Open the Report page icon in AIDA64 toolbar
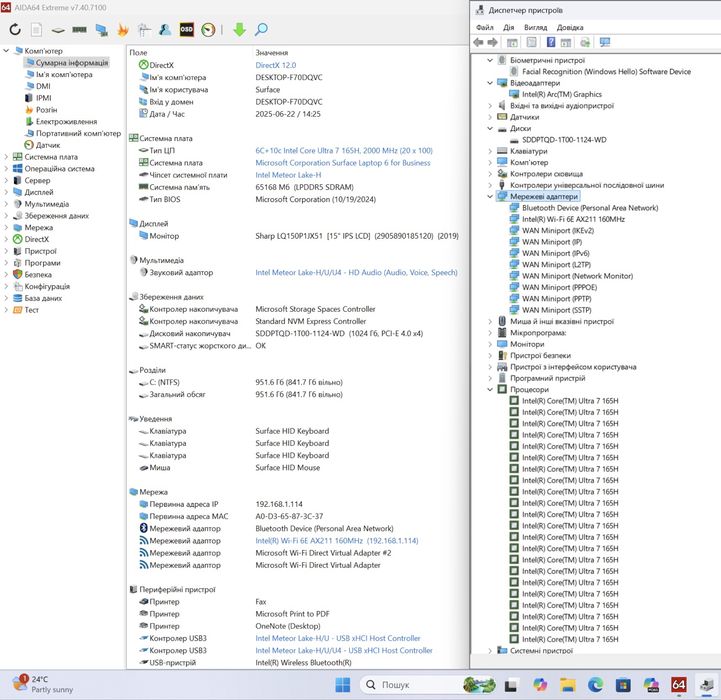 [36, 30]
